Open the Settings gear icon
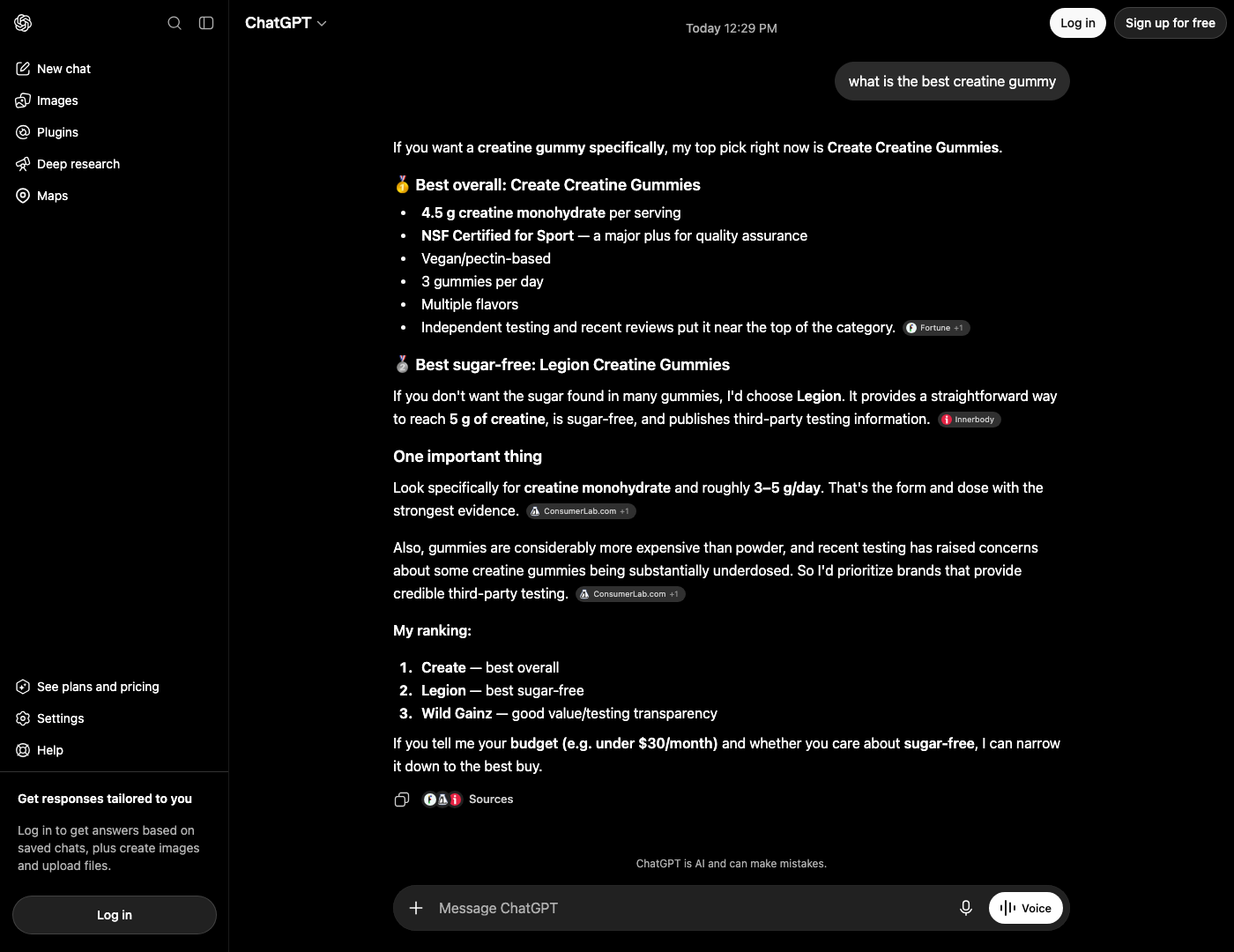1234x952 pixels. 23,718
